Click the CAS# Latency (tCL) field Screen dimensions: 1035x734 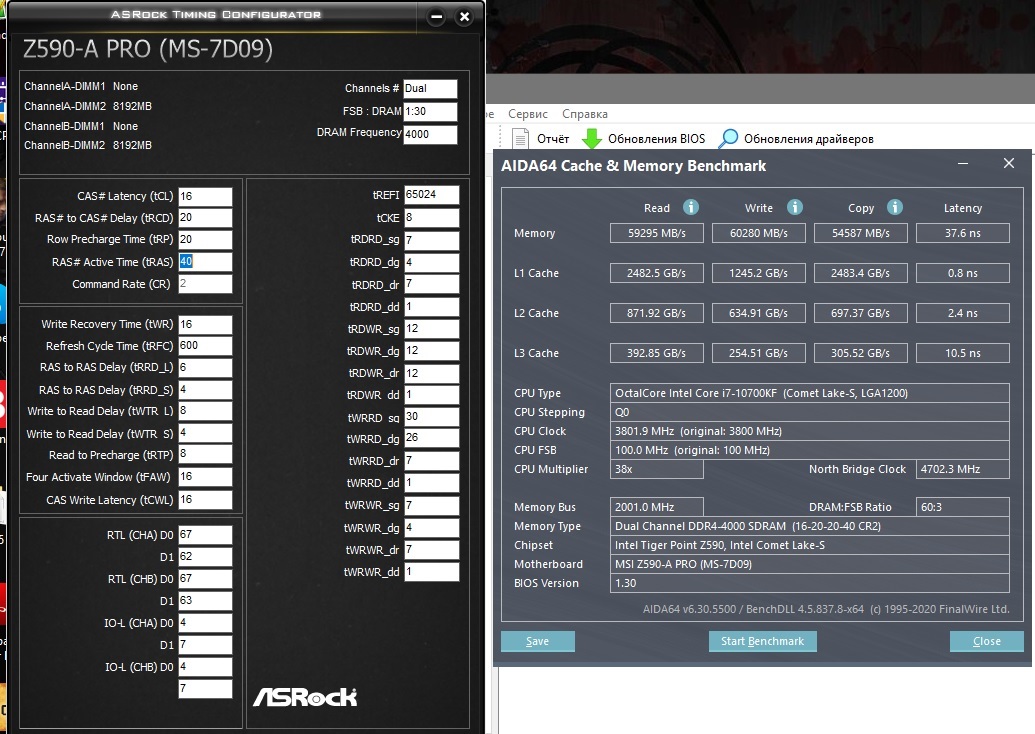coord(205,196)
